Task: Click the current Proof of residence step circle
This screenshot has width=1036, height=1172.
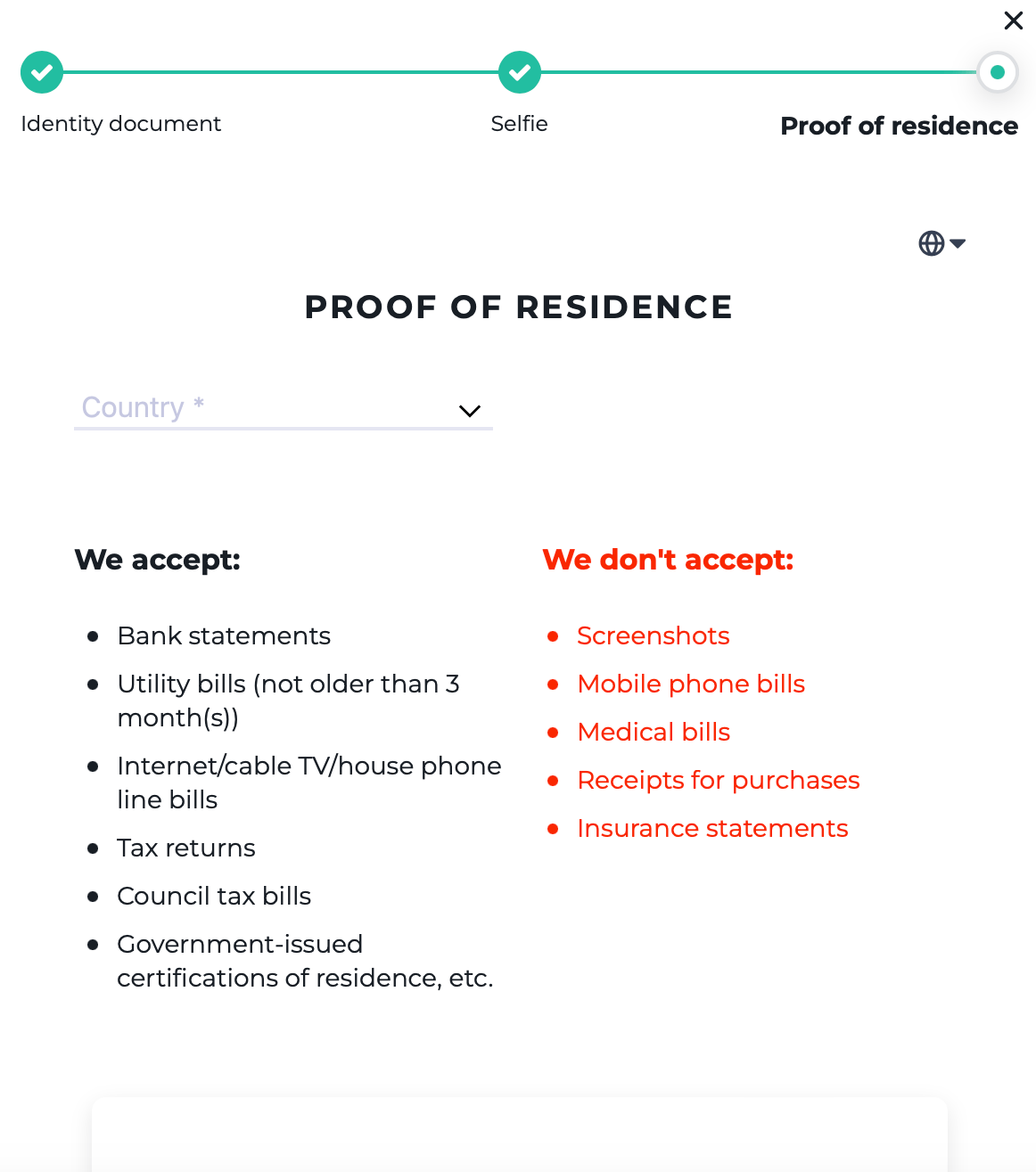Action: tap(997, 72)
